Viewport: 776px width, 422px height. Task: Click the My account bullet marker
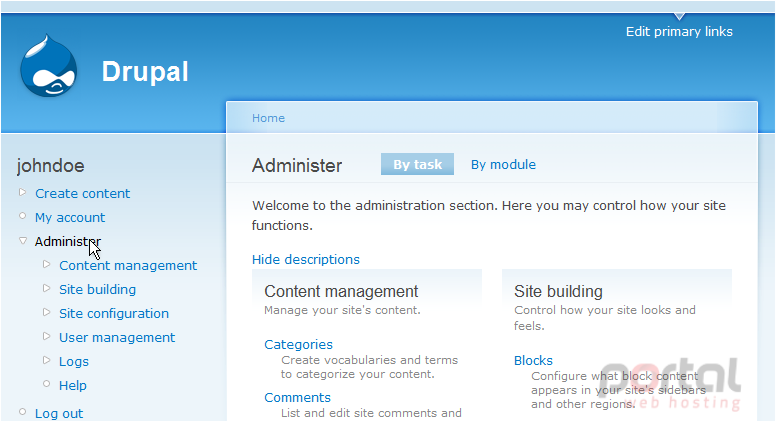click(22, 216)
